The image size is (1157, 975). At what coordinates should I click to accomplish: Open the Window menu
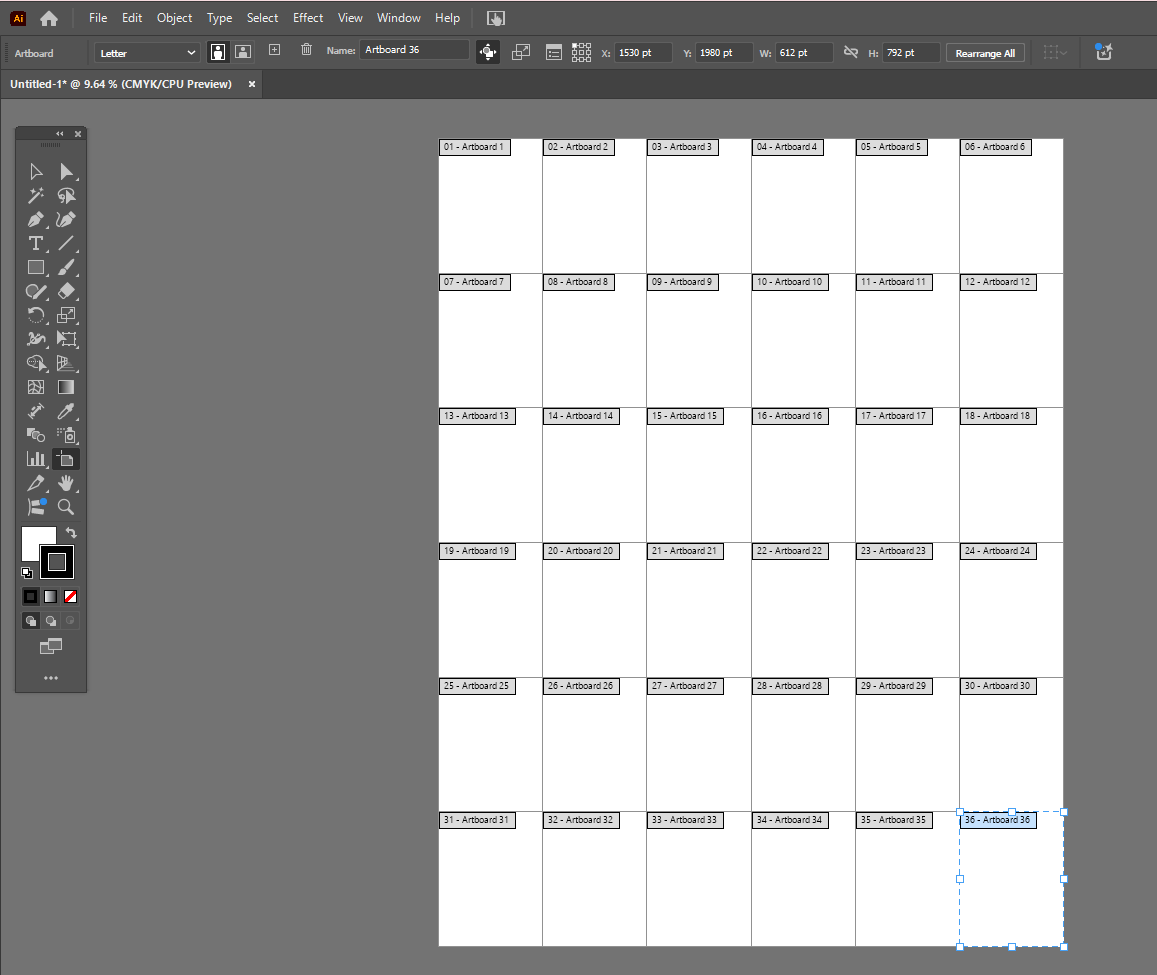(x=398, y=18)
